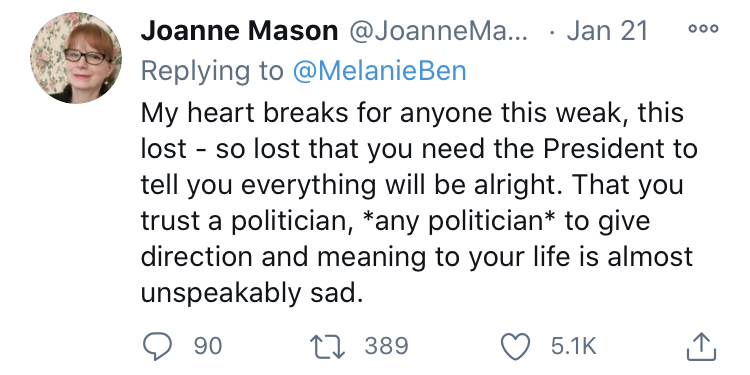Click the 'Replying to' label text

[x=212, y=72]
